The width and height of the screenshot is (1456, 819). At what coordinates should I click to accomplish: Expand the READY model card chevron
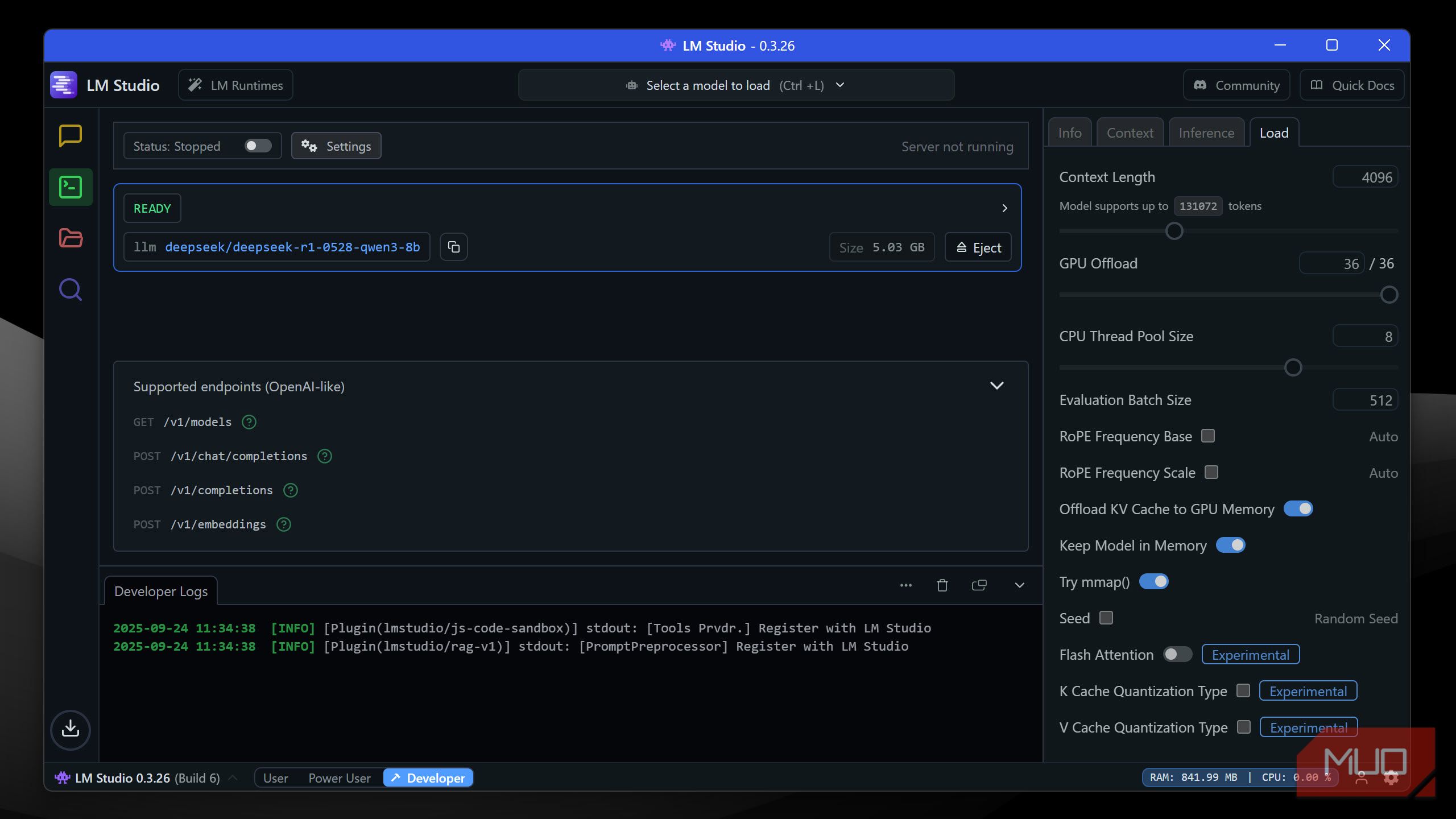pos(1004,208)
